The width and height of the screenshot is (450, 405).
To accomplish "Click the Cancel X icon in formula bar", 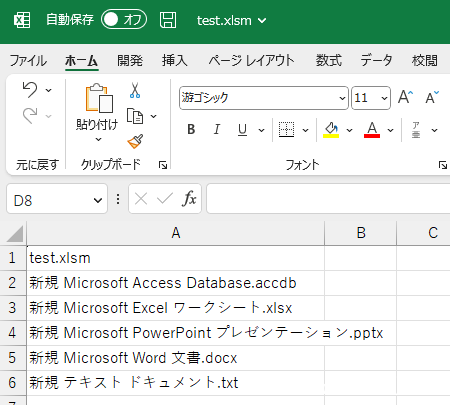I will 141,199.
